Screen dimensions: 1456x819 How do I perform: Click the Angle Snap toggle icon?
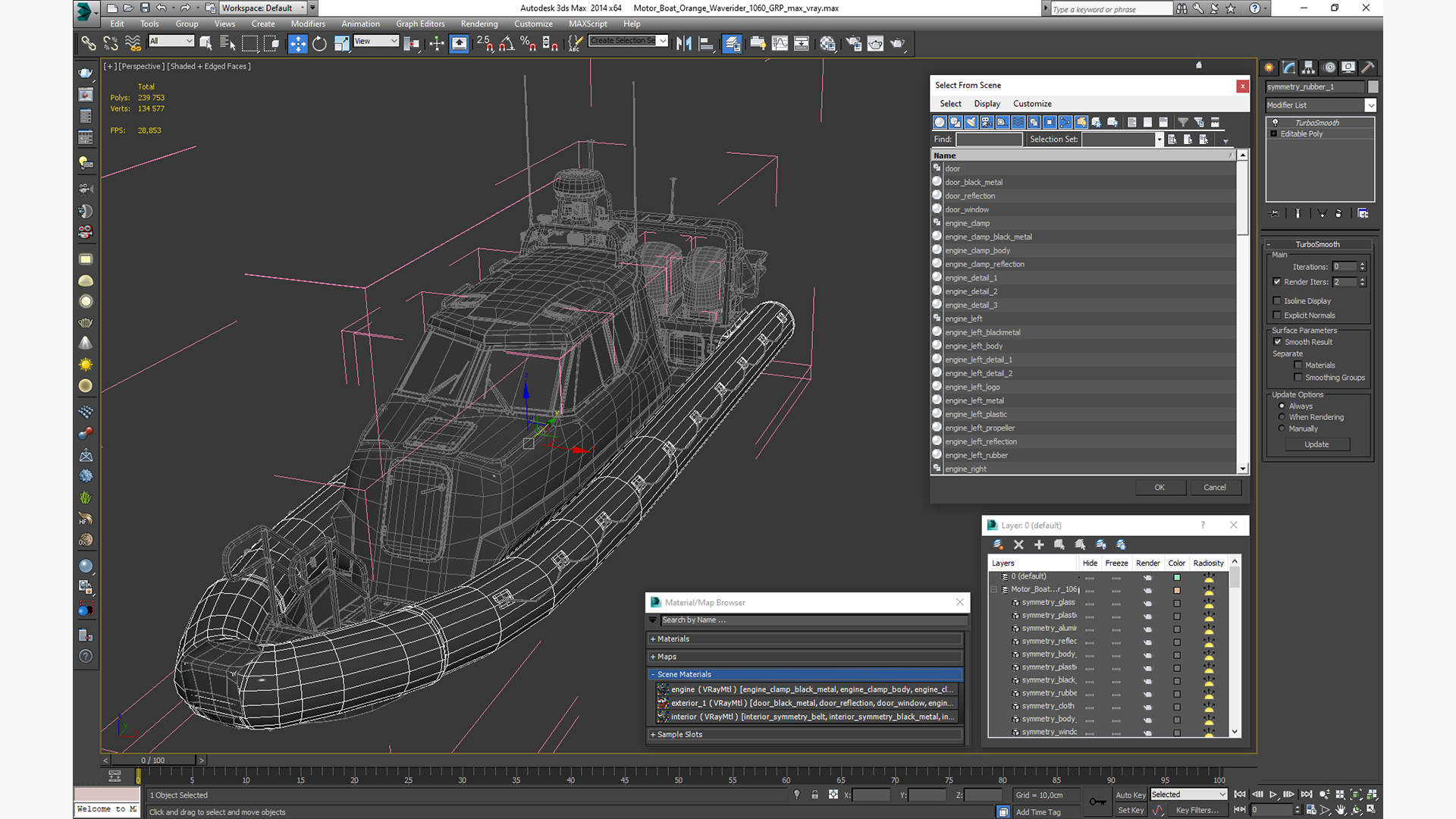(507, 43)
